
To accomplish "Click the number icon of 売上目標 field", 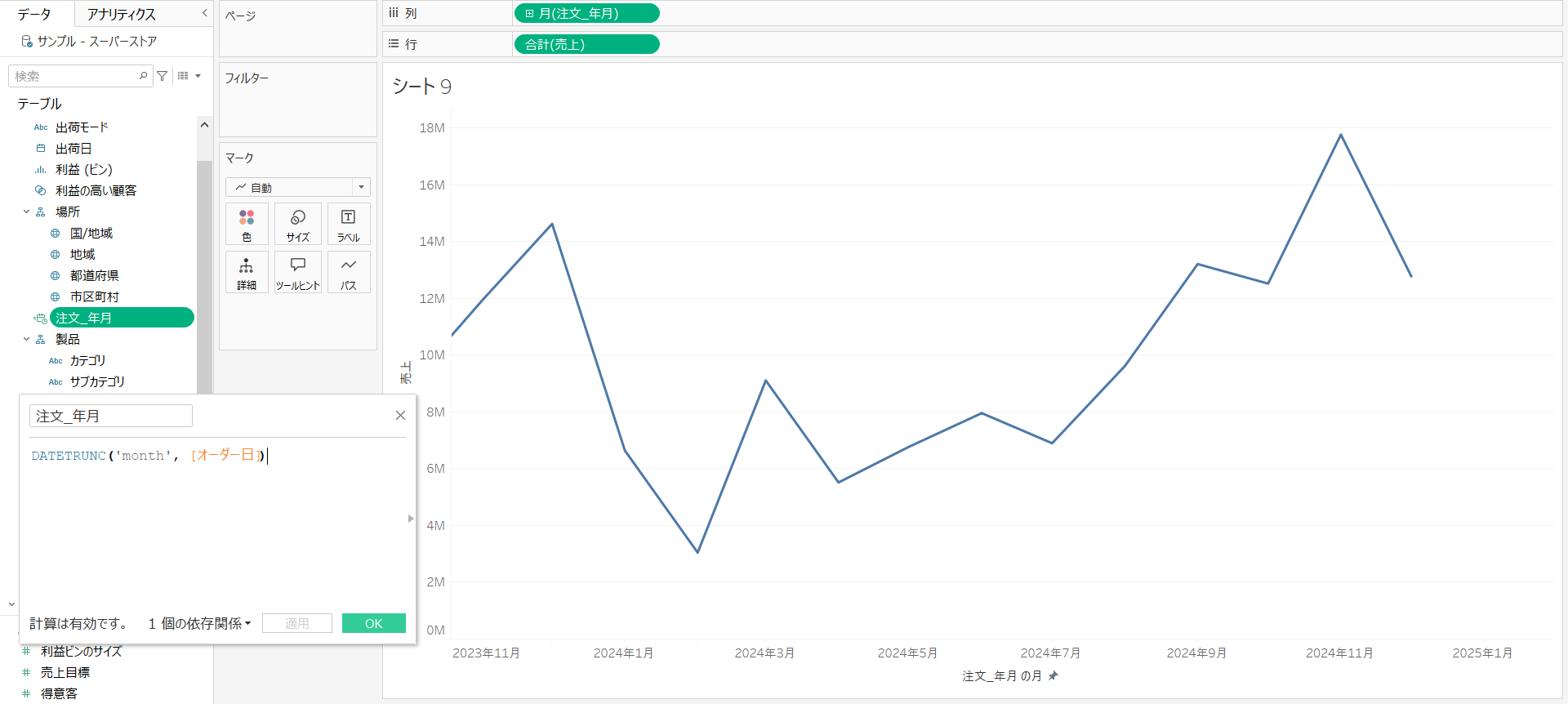I will [x=26, y=672].
